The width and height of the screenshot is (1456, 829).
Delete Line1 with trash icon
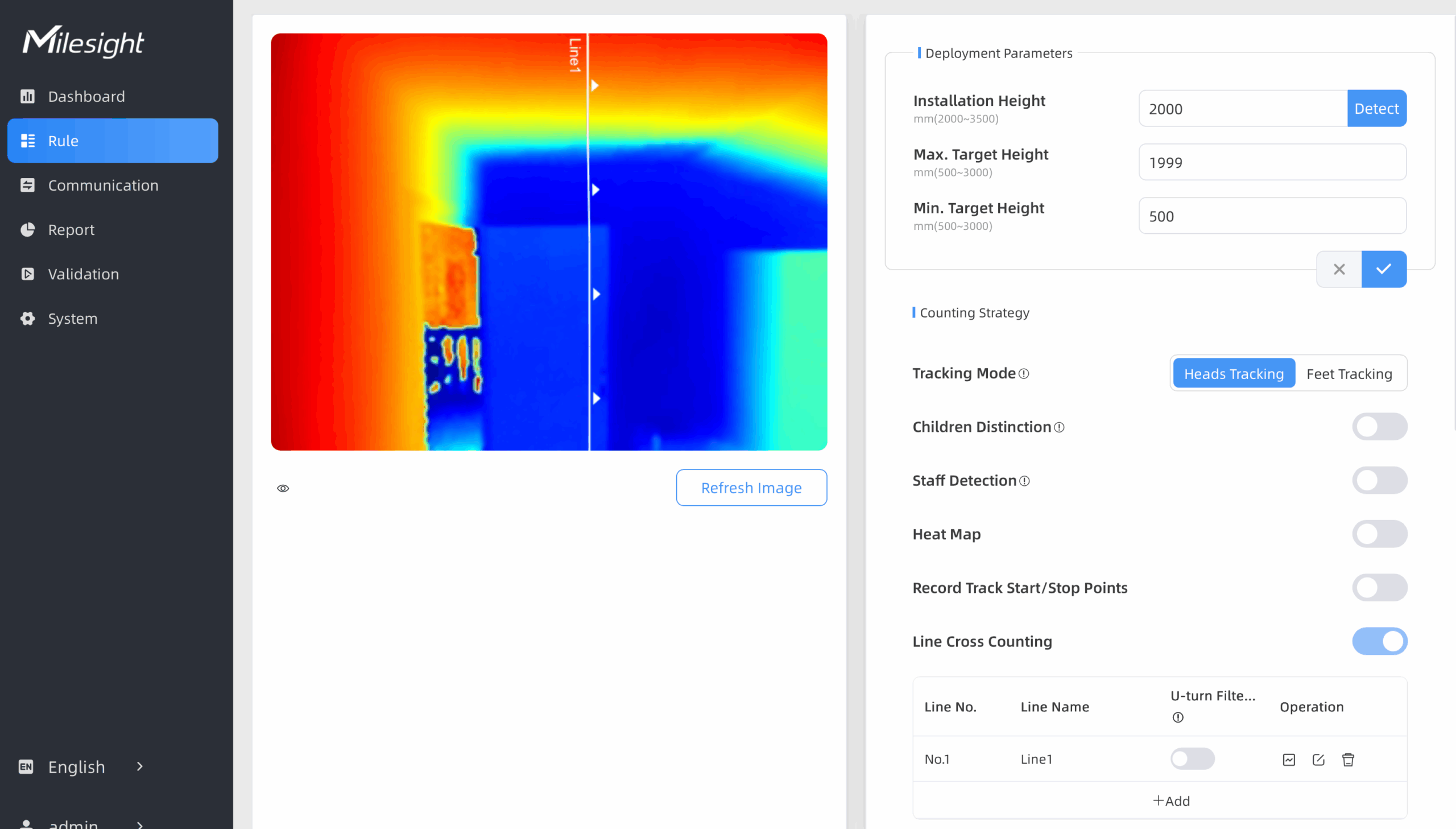click(1348, 760)
